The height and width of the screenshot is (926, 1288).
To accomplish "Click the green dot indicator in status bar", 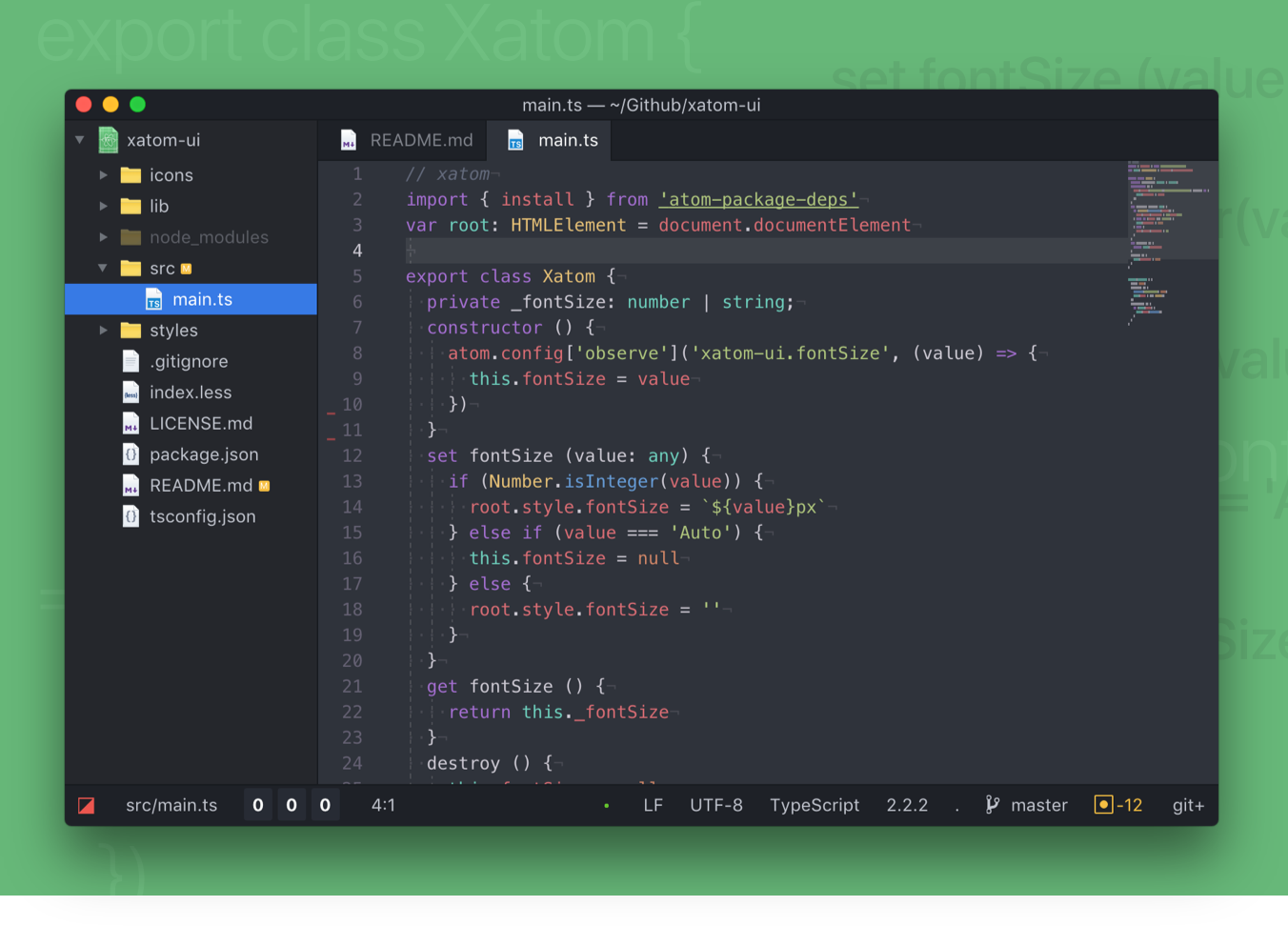I will (x=607, y=806).
